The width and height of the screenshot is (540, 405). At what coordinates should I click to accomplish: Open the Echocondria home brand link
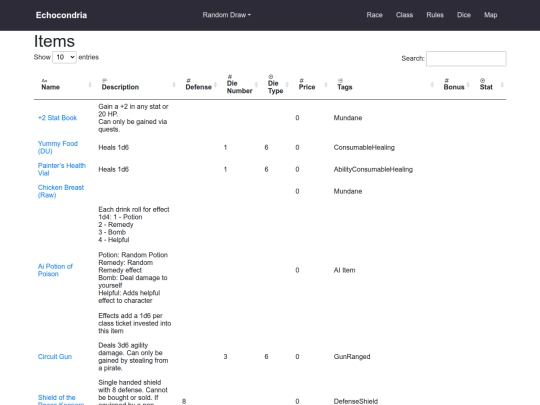point(61,15)
